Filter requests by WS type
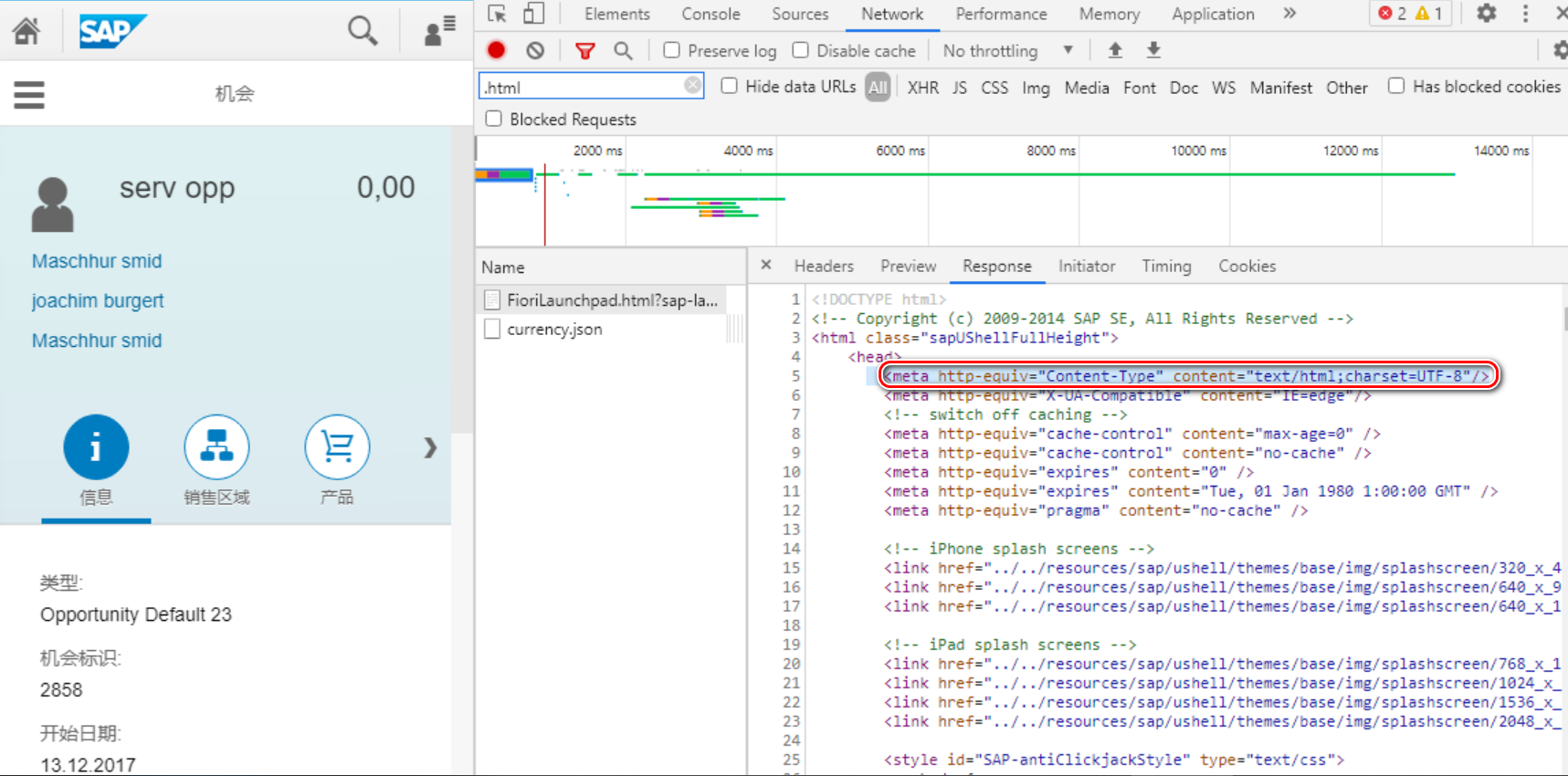The height and width of the screenshot is (776, 1568). [x=1224, y=88]
